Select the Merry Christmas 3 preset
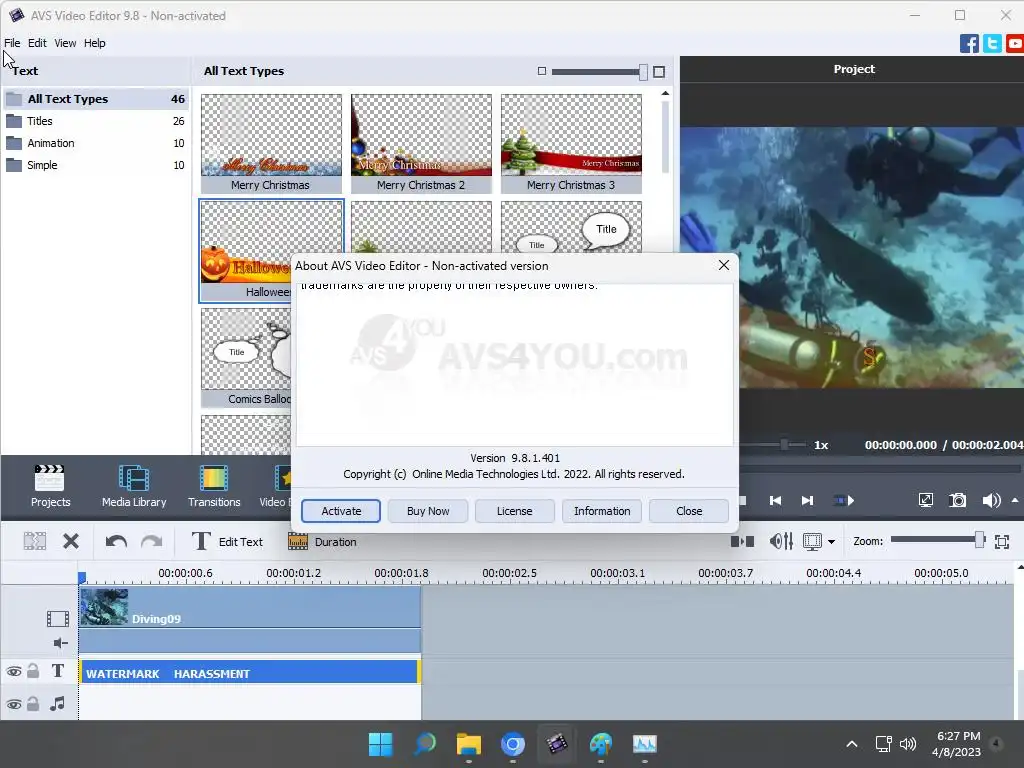The image size is (1024, 768). [x=571, y=143]
